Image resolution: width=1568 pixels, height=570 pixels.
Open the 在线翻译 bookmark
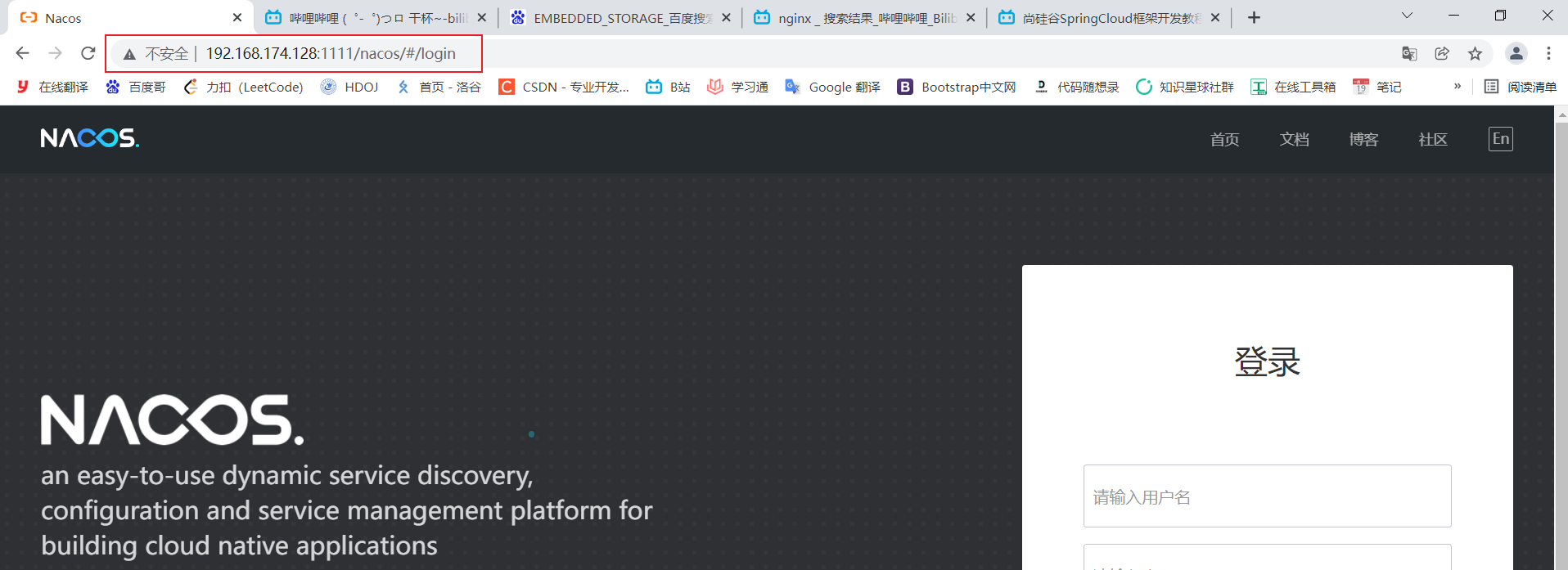[52, 87]
